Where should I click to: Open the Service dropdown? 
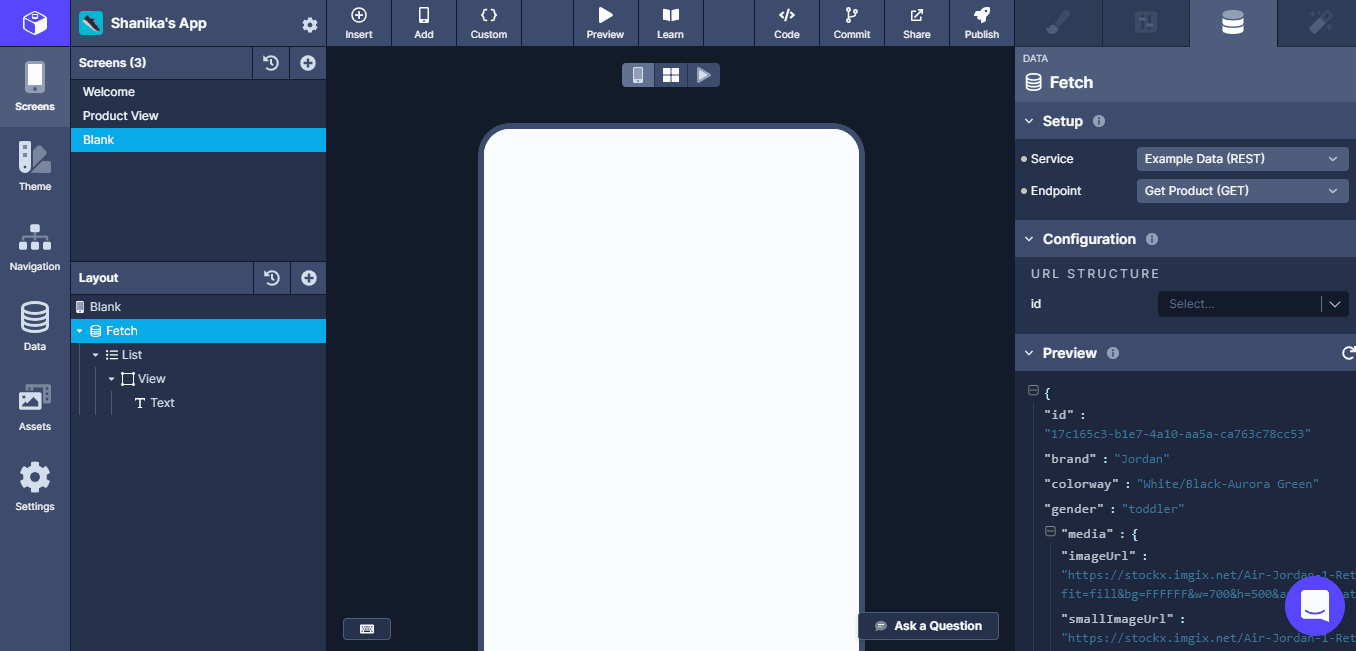click(1242, 159)
